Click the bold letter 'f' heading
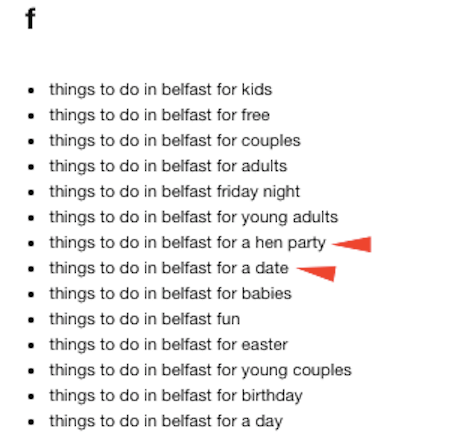The height and width of the screenshot is (444, 458). (30, 18)
